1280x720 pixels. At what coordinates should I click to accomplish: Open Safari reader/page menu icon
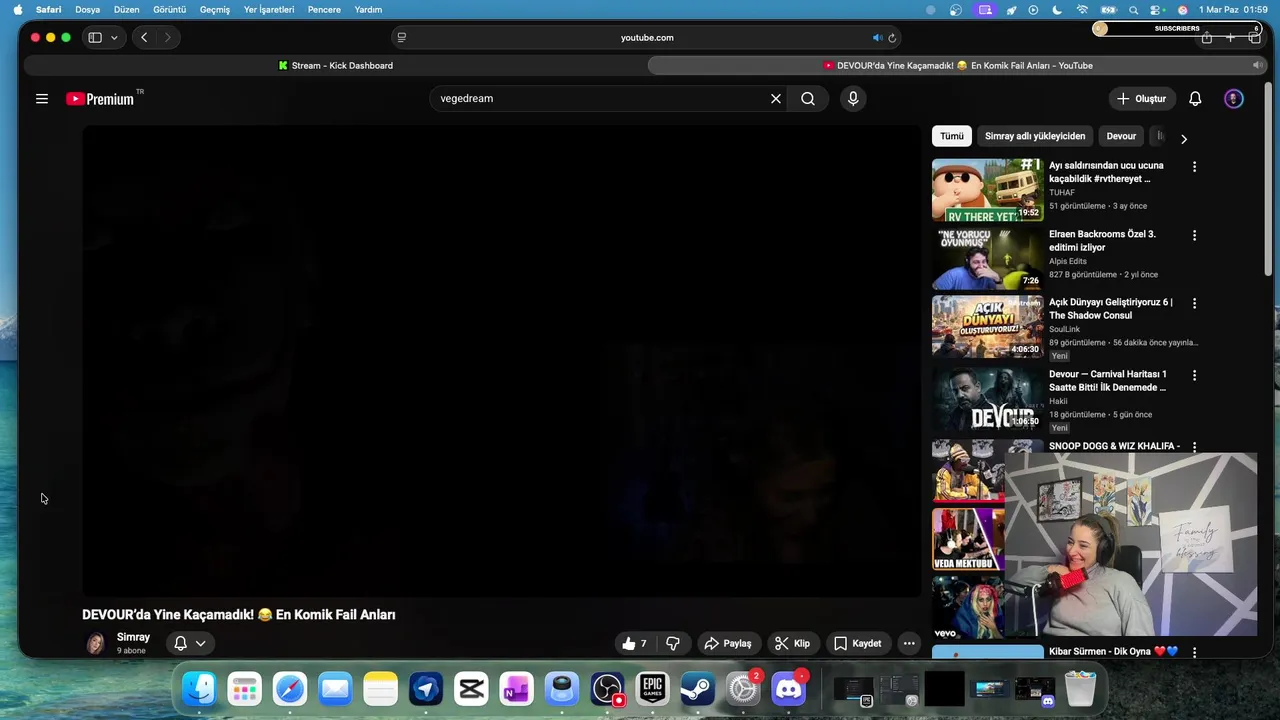pos(402,38)
